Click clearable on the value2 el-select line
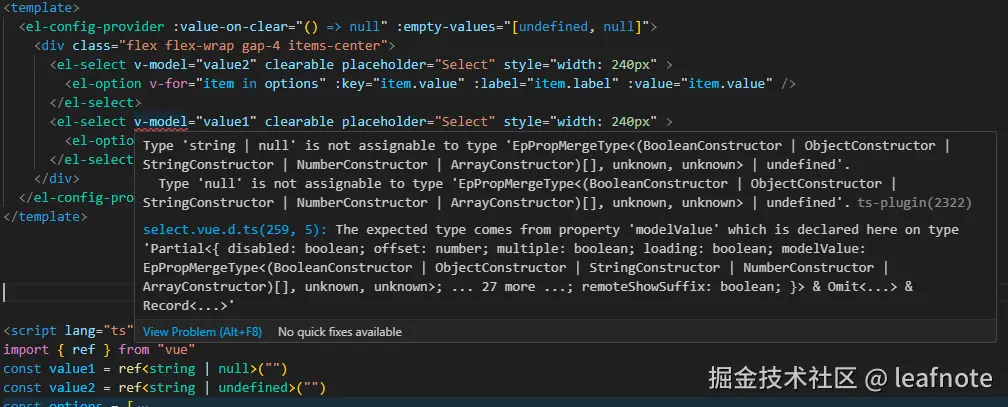 click(x=299, y=65)
